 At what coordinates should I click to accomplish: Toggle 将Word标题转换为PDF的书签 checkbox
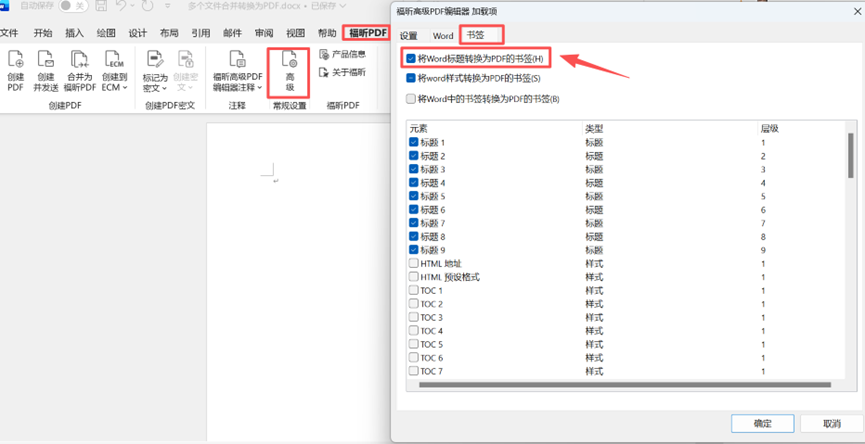411,59
